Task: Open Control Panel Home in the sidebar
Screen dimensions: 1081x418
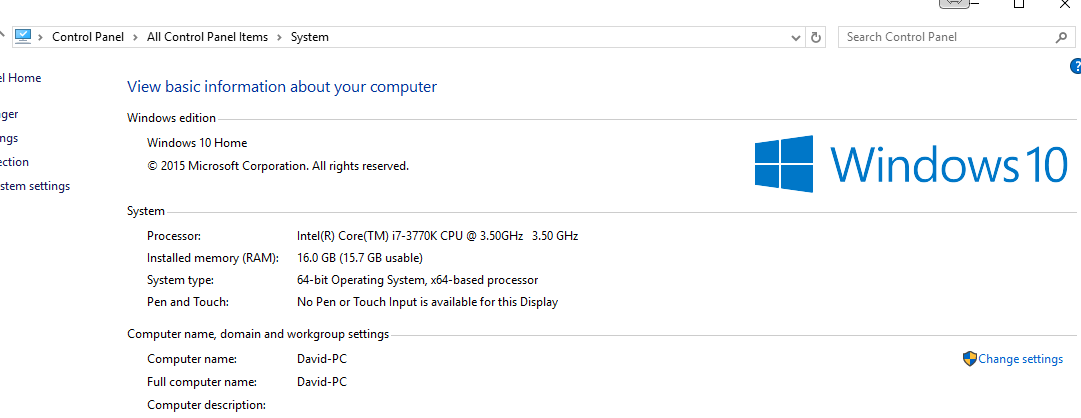Action: click(x=21, y=78)
